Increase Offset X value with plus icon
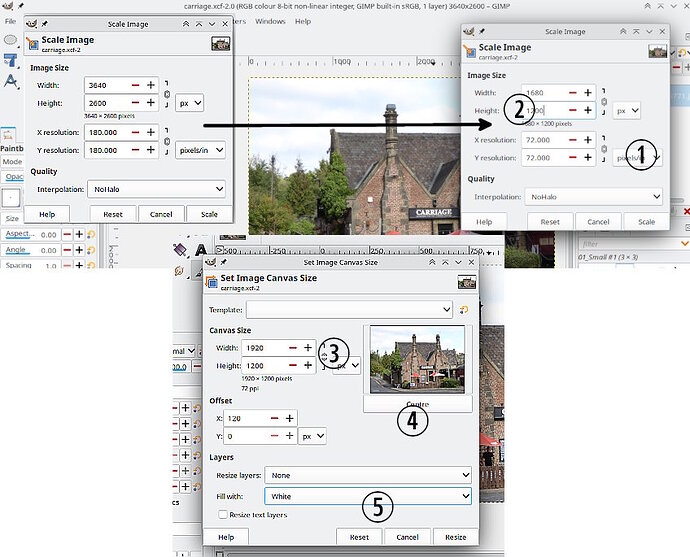 point(289,418)
